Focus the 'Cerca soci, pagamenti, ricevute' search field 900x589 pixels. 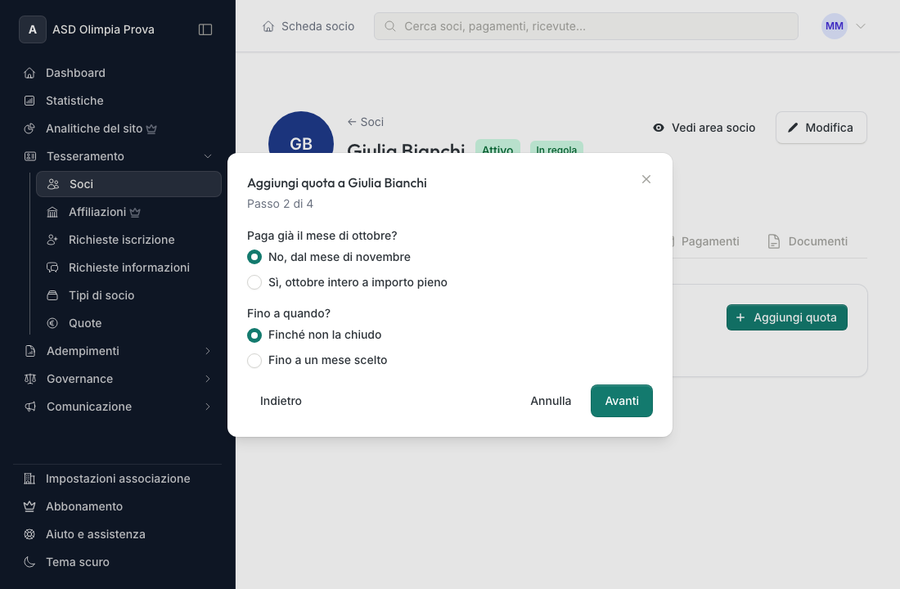click(586, 26)
